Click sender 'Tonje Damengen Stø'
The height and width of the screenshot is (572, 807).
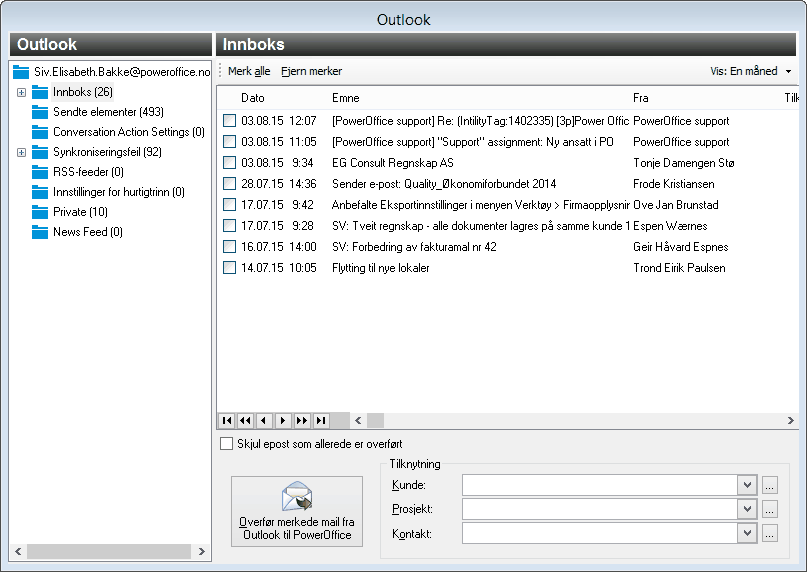tap(683, 163)
